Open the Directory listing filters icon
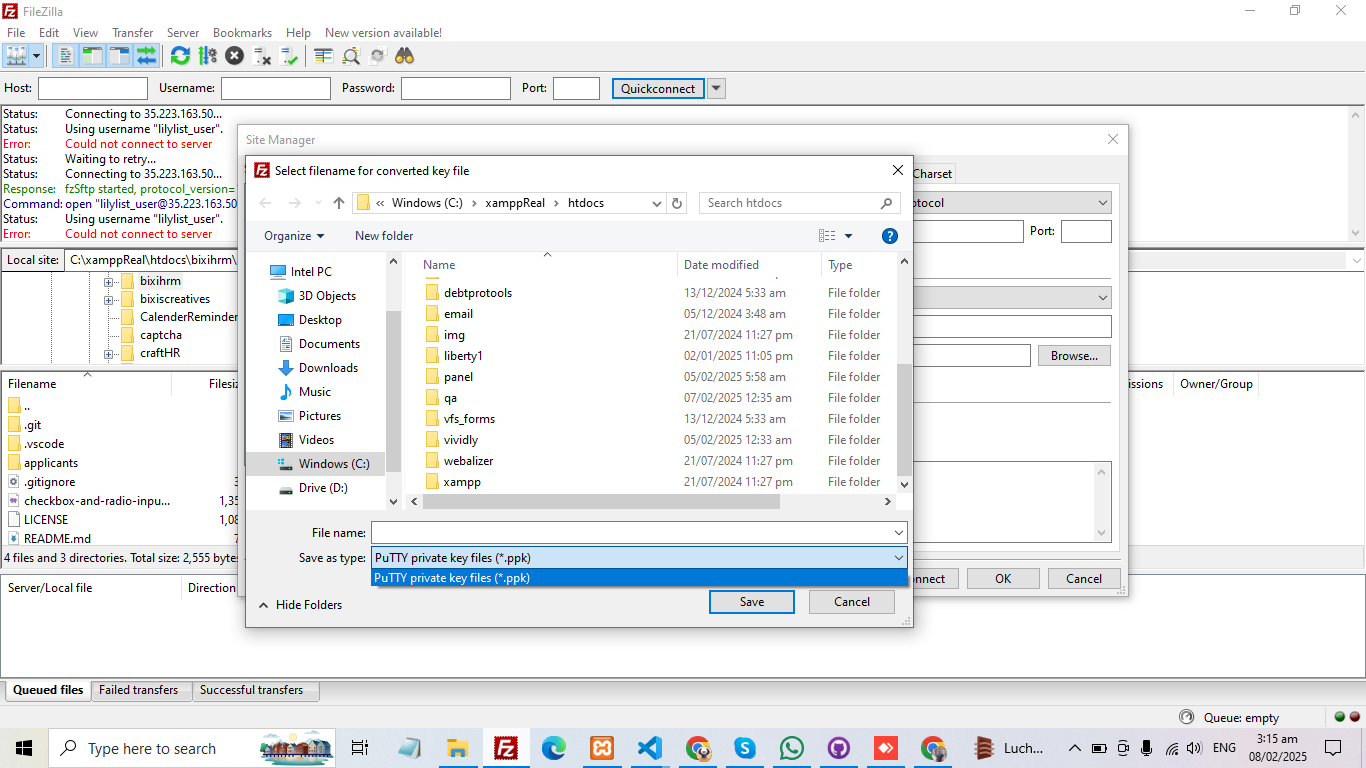Viewport: 1366px width, 768px height. [323, 56]
